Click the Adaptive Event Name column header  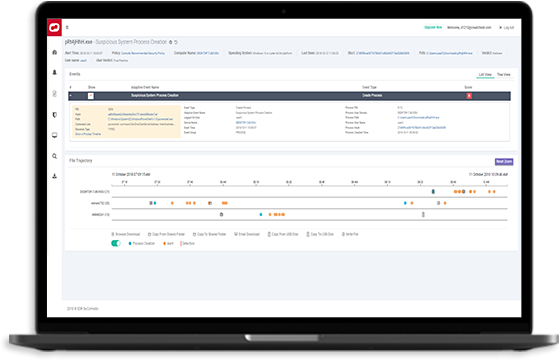tap(145, 87)
